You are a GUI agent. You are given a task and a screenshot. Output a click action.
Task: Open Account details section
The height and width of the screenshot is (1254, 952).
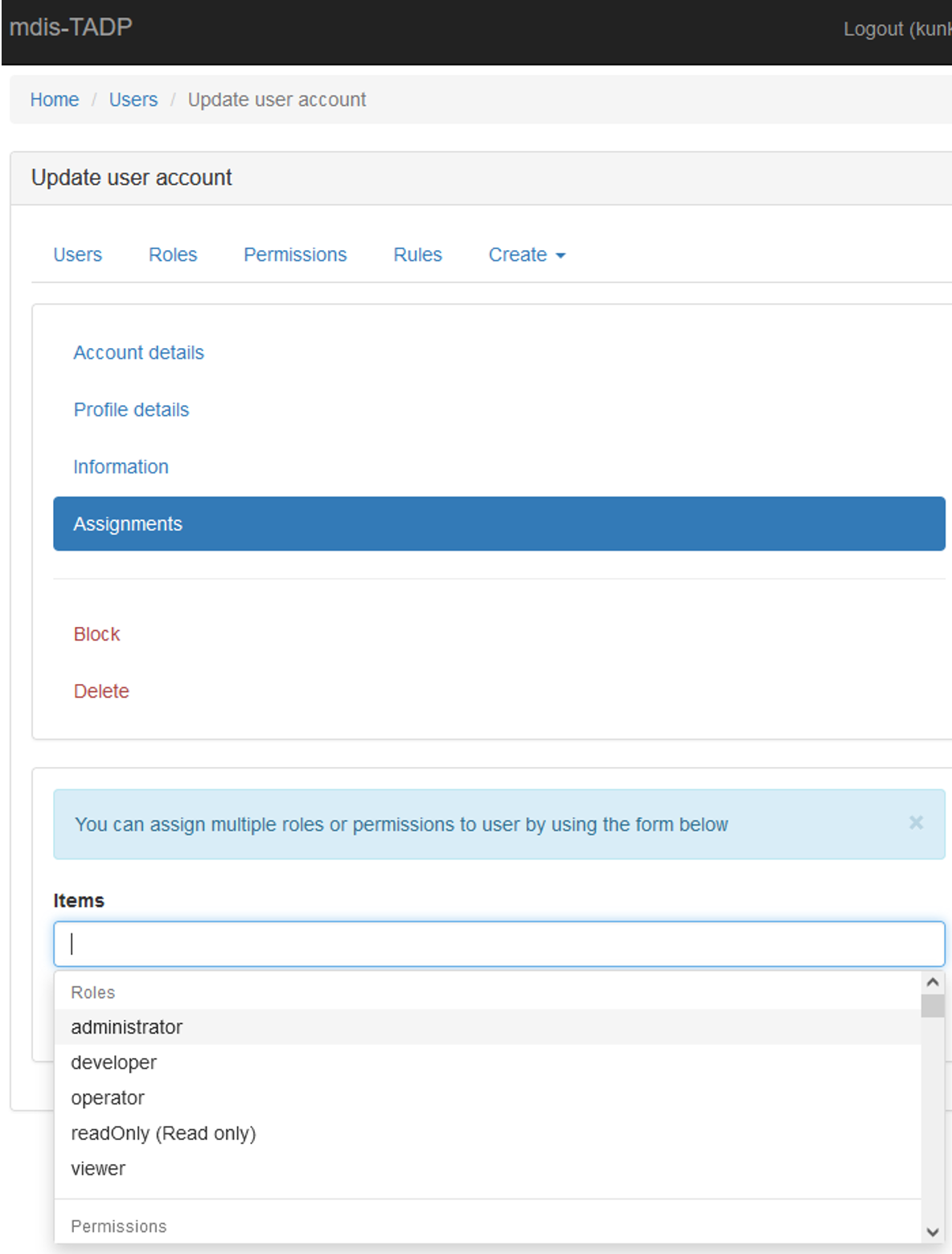[x=138, y=352]
